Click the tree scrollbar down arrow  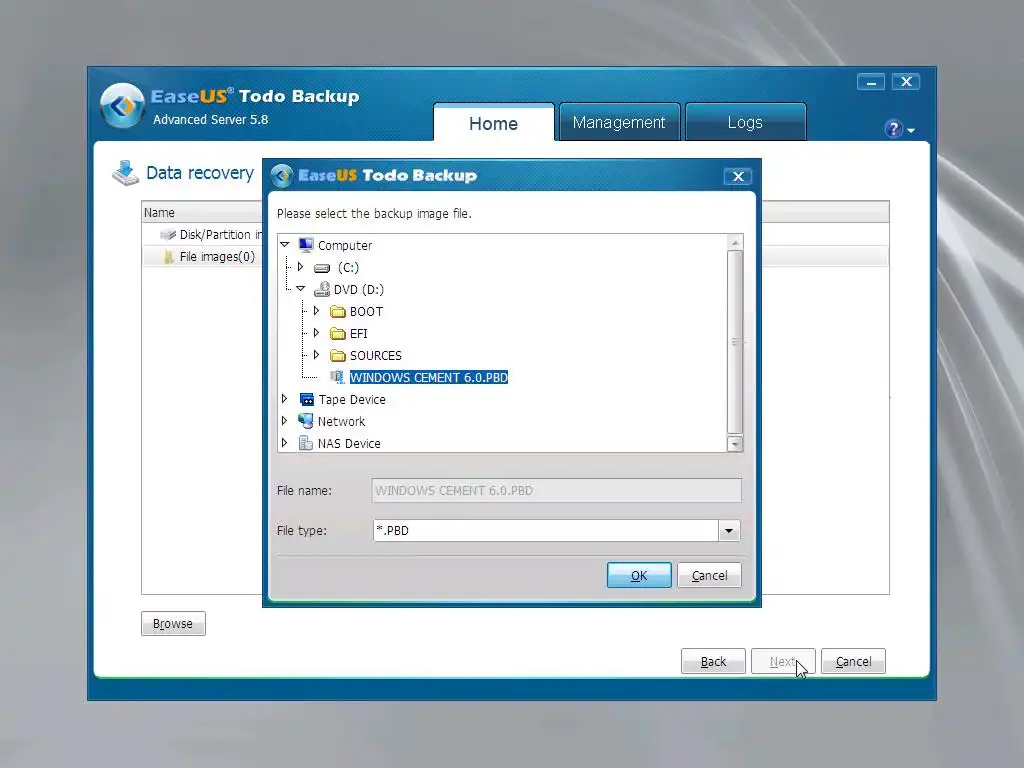[x=735, y=443]
